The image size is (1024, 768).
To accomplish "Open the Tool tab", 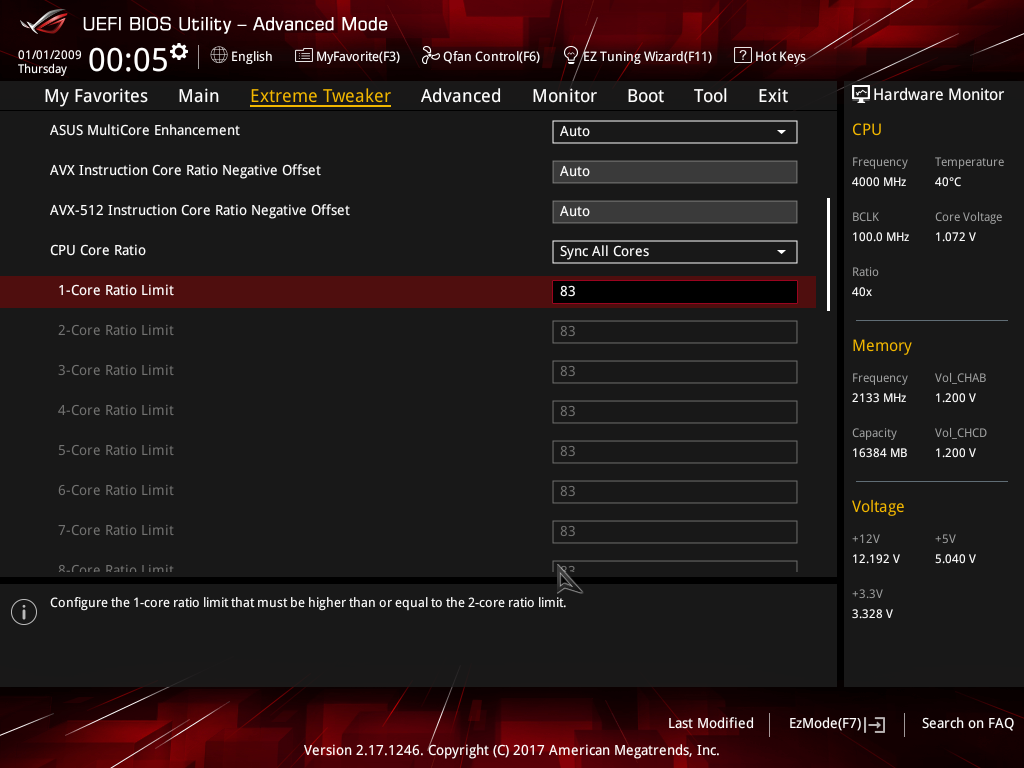I will (710, 96).
